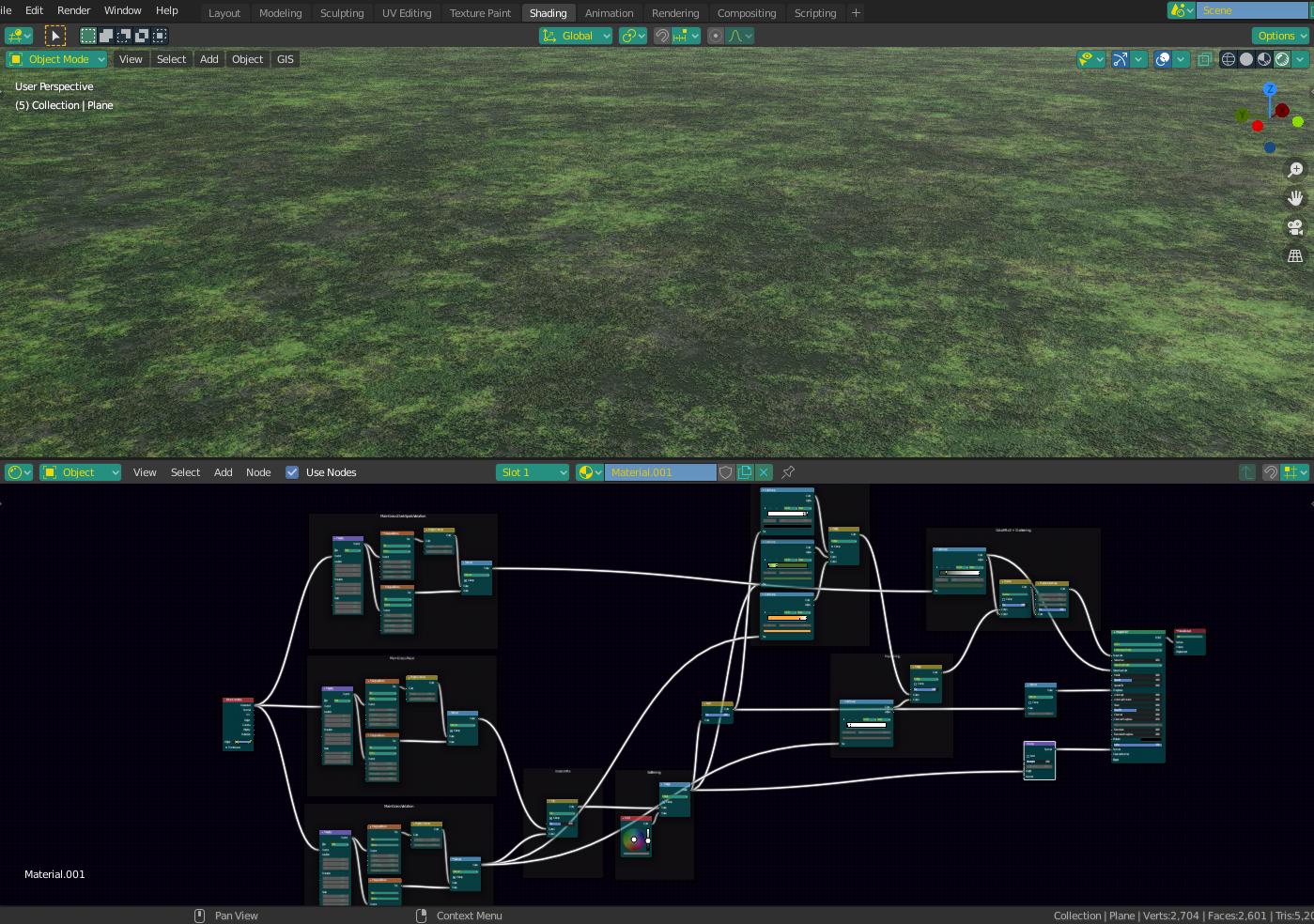Image resolution: width=1314 pixels, height=924 pixels.
Task: Click the parent node tree arrow icon
Action: tap(1247, 472)
